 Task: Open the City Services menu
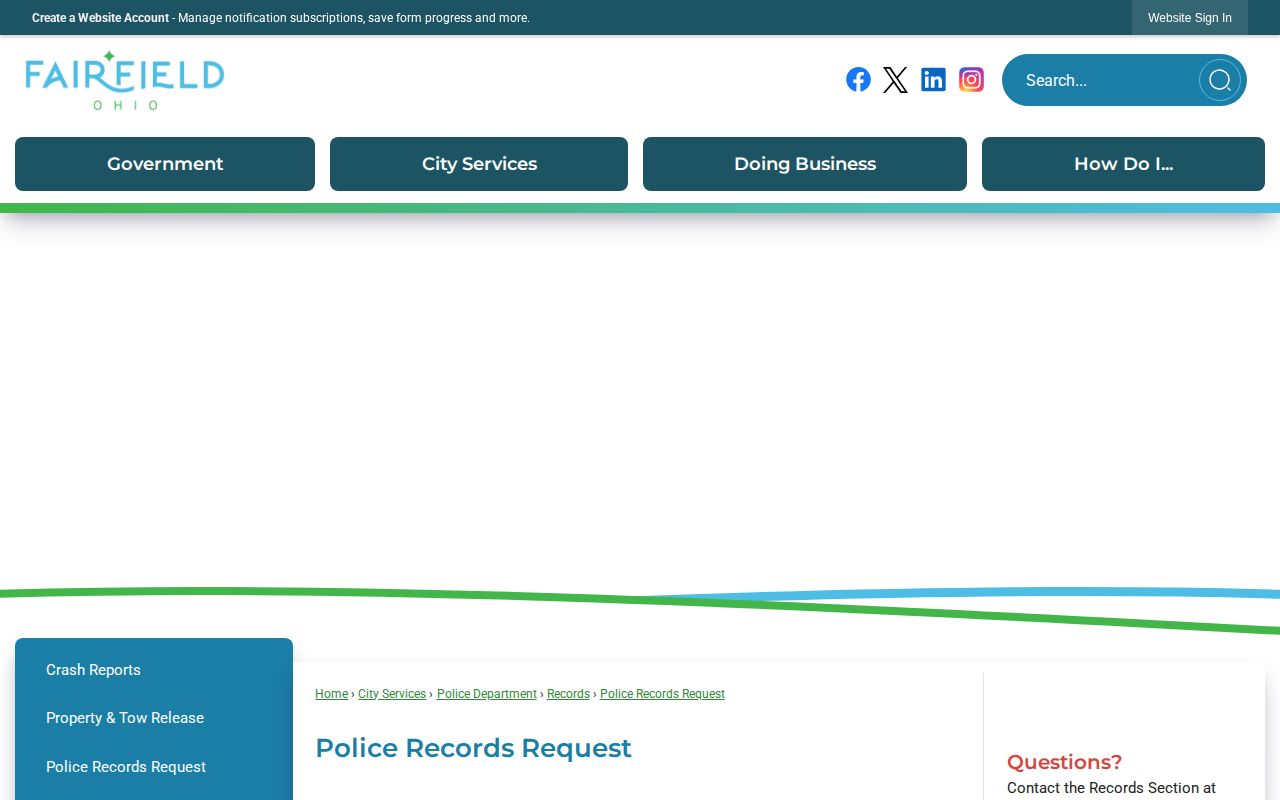479,164
